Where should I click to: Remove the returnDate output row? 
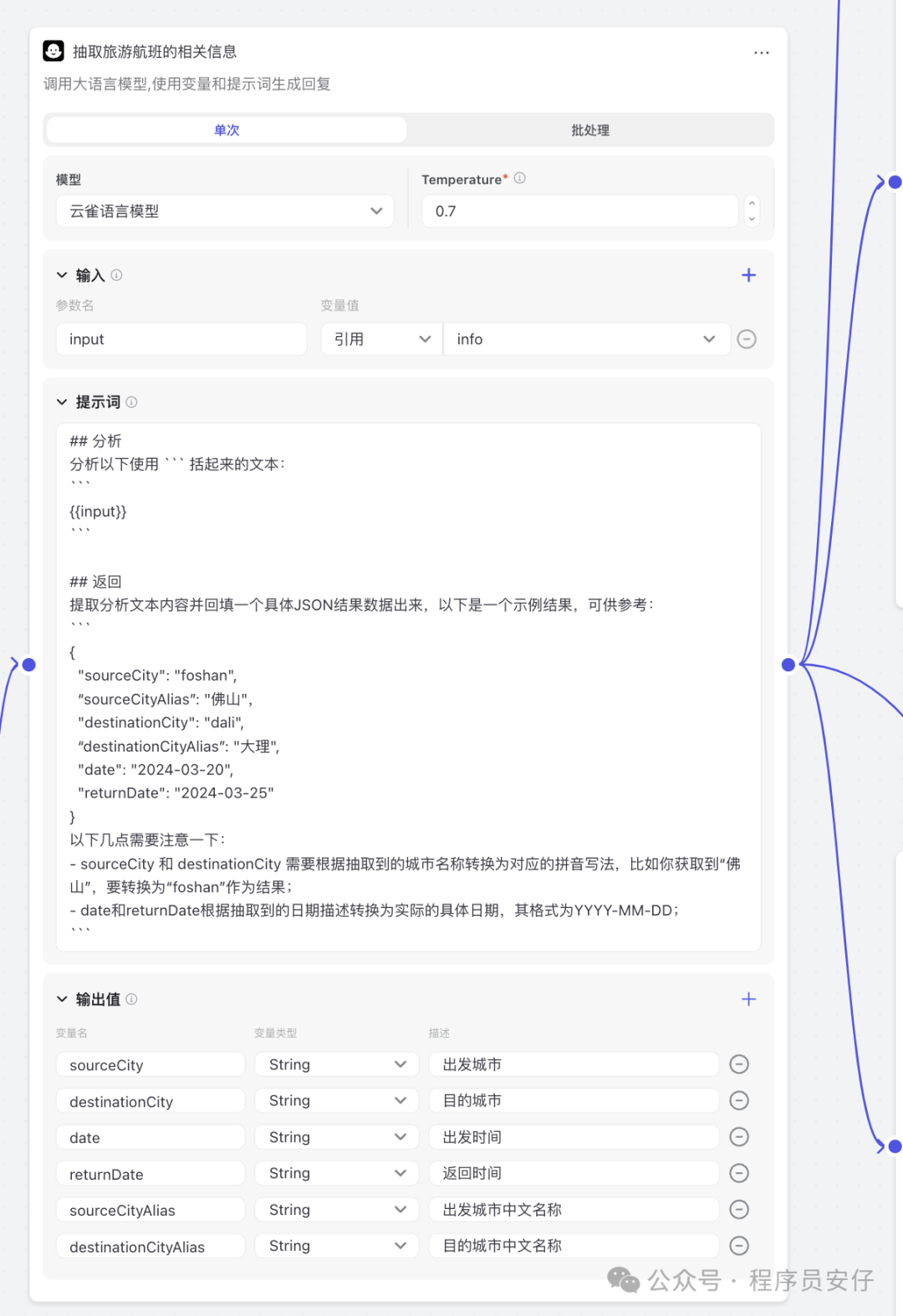tap(739, 1173)
